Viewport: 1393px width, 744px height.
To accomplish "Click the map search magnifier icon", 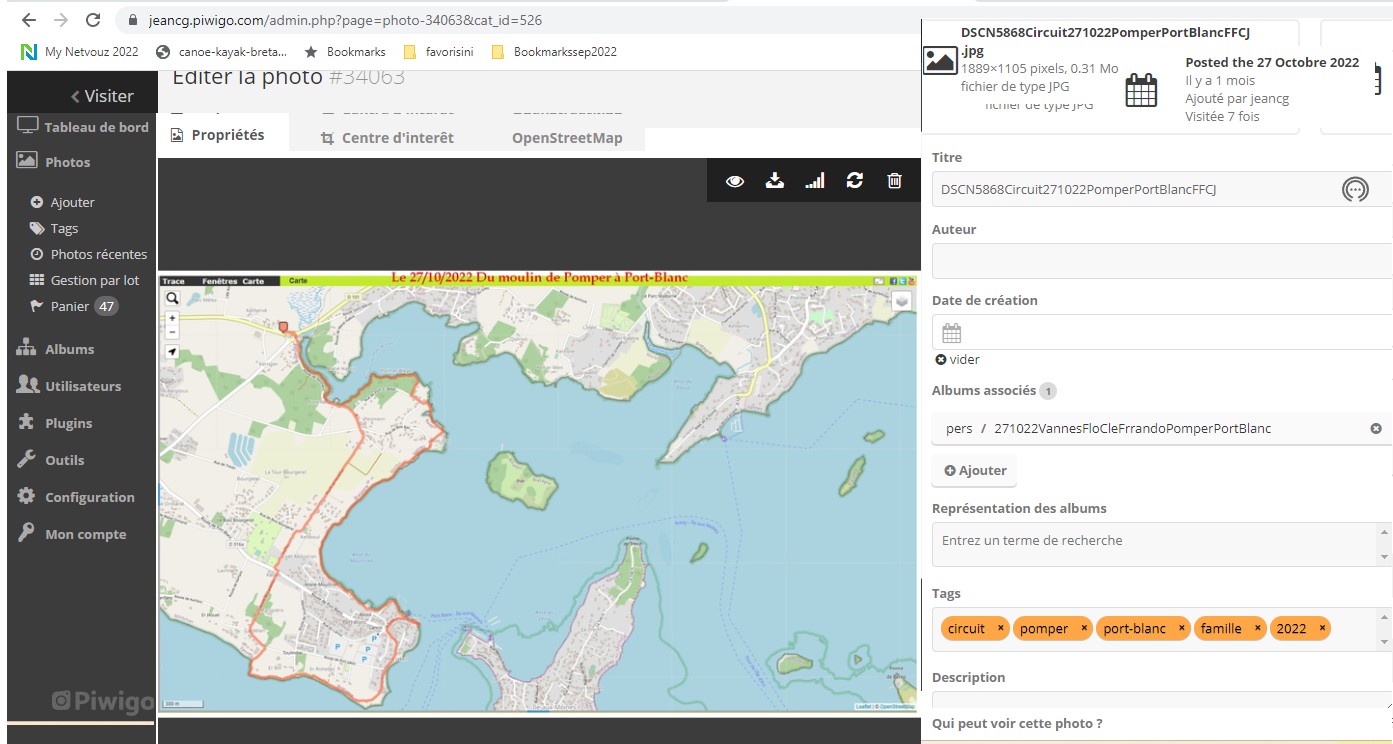I will 172,298.
